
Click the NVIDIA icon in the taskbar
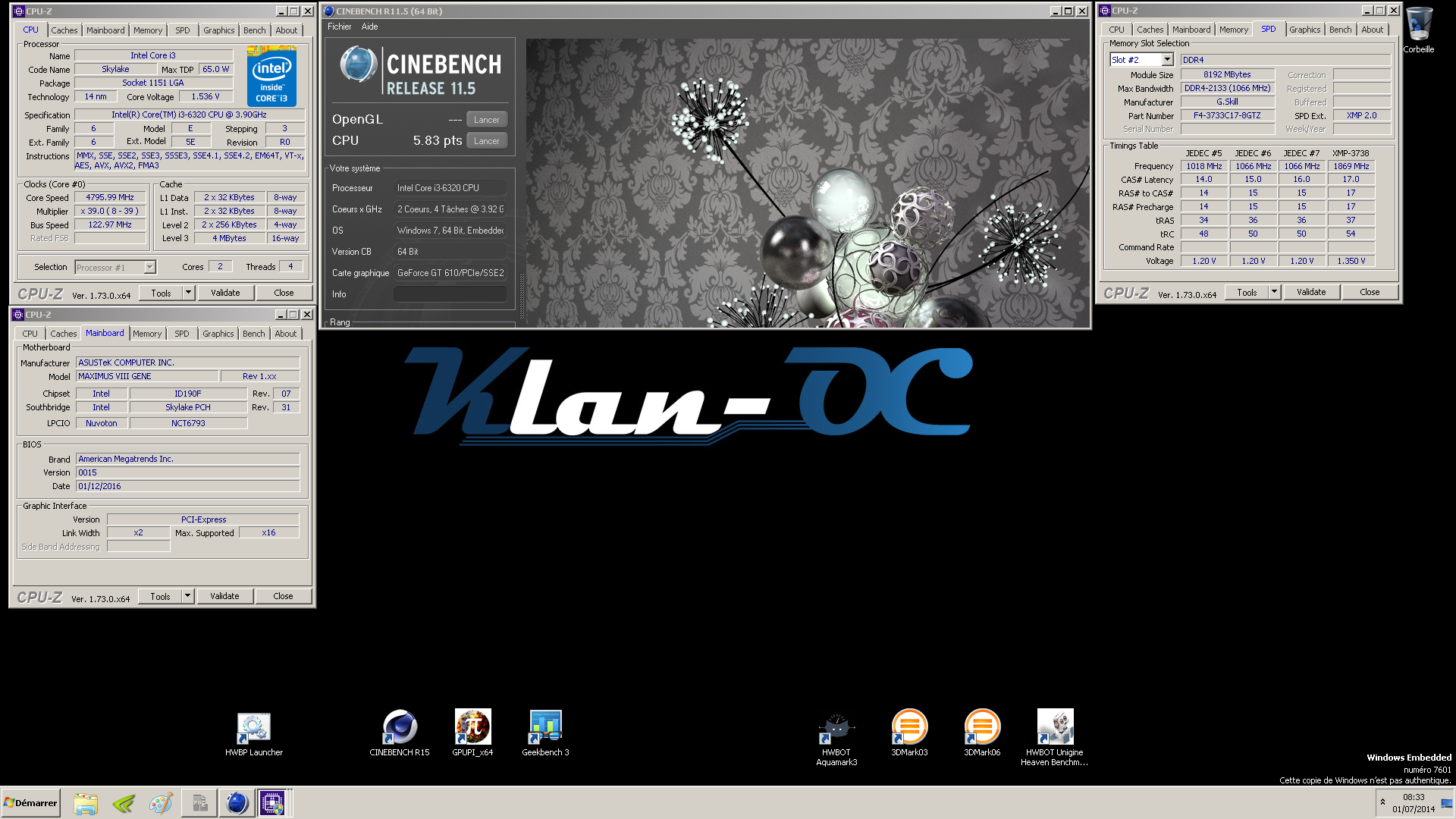point(123,803)
